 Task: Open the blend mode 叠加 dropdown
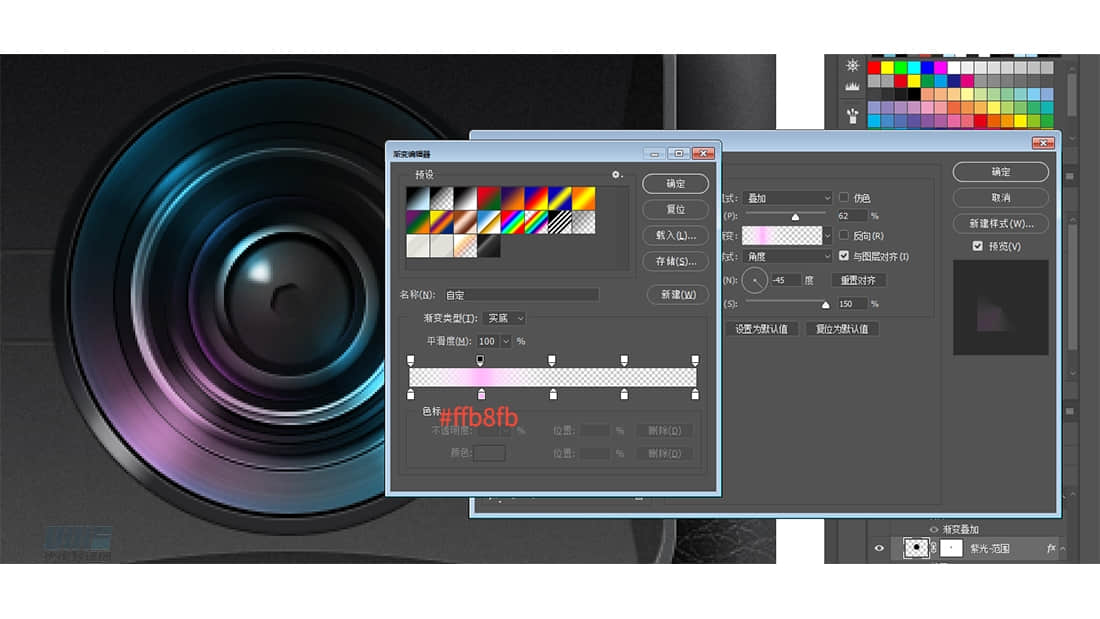click(788, 198)
